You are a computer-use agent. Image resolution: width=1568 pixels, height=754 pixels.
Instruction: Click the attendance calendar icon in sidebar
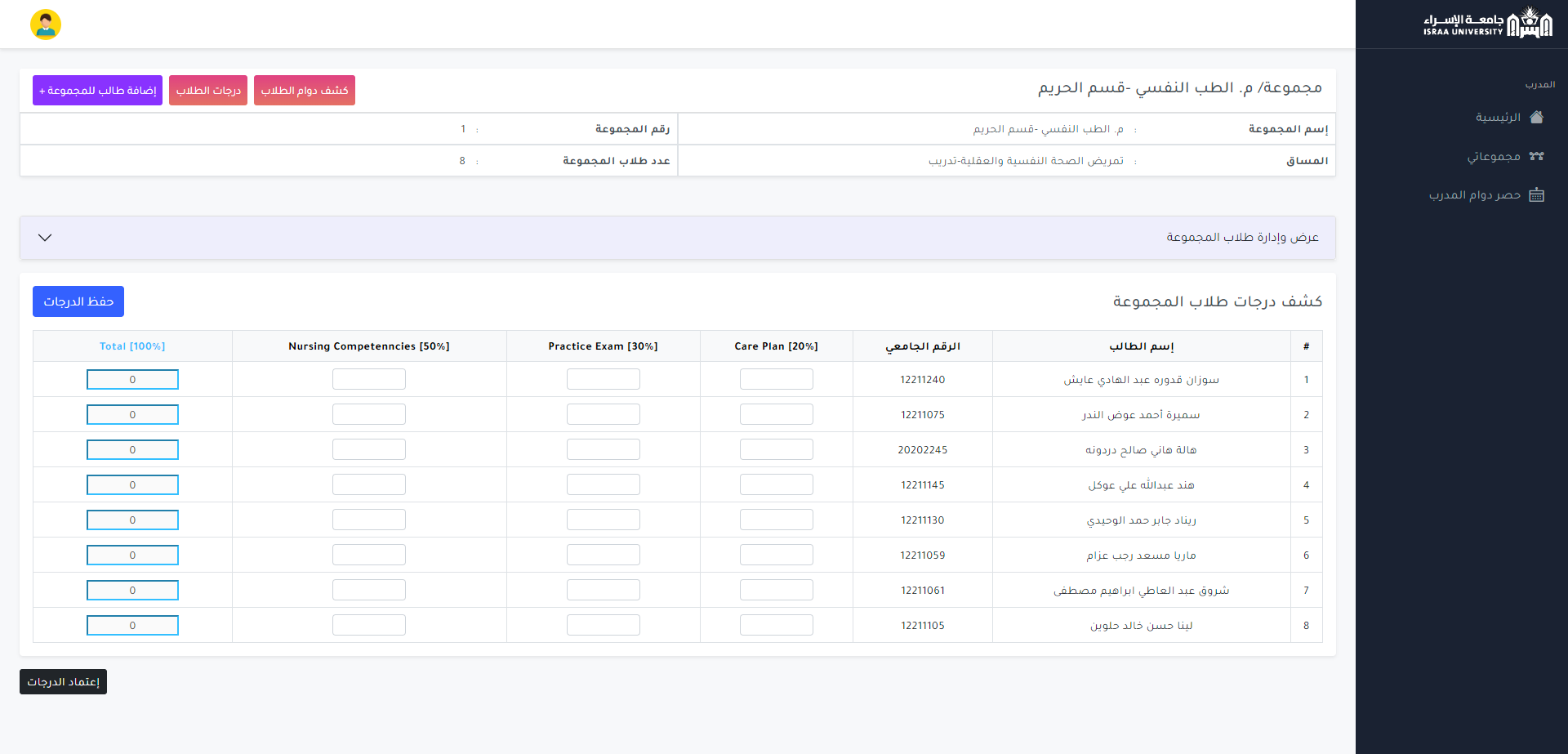(1536, 194)
